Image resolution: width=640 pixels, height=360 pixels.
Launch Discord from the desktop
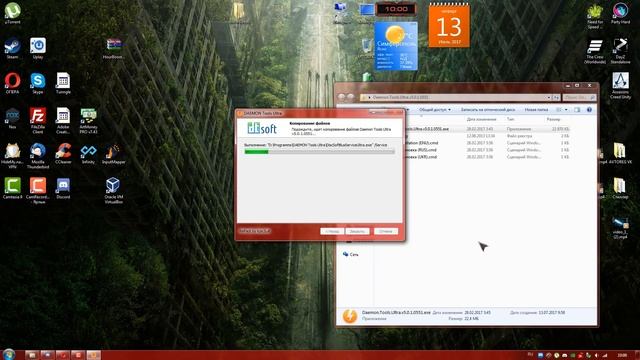(x=63, y=188)
